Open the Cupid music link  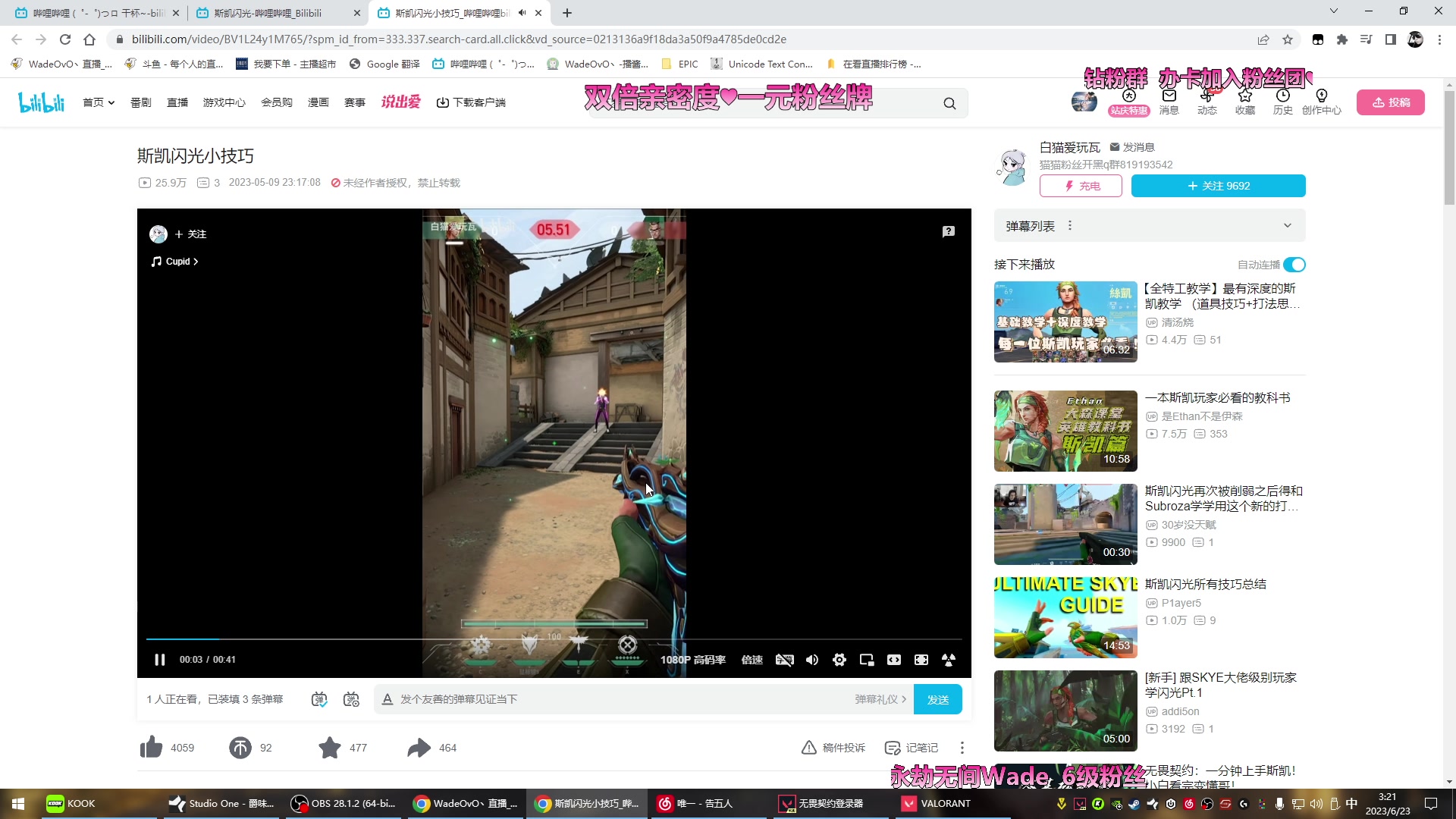pyautogui.click(x=175, y=262)
